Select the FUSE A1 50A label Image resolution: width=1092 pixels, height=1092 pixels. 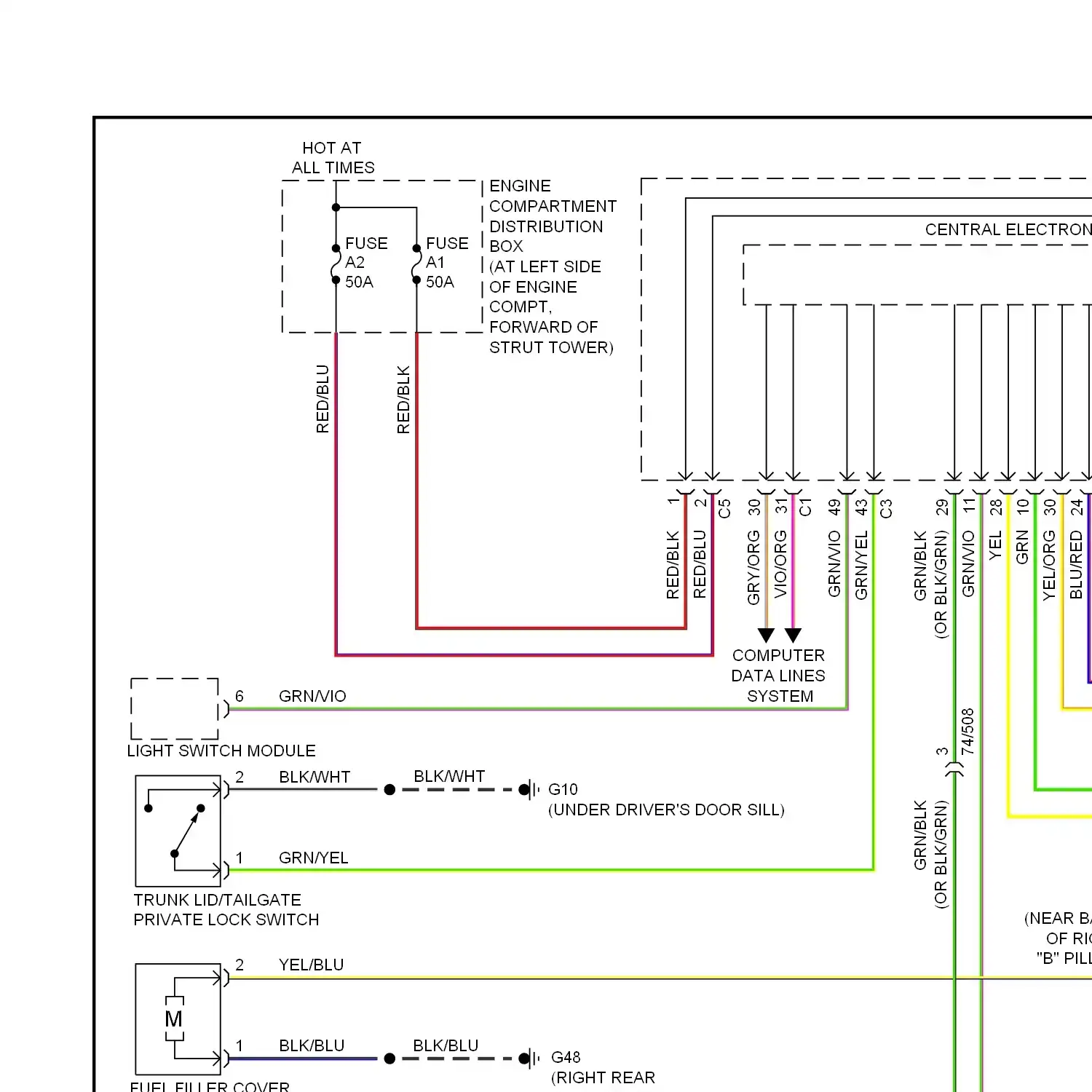click(x=447, y=262)
